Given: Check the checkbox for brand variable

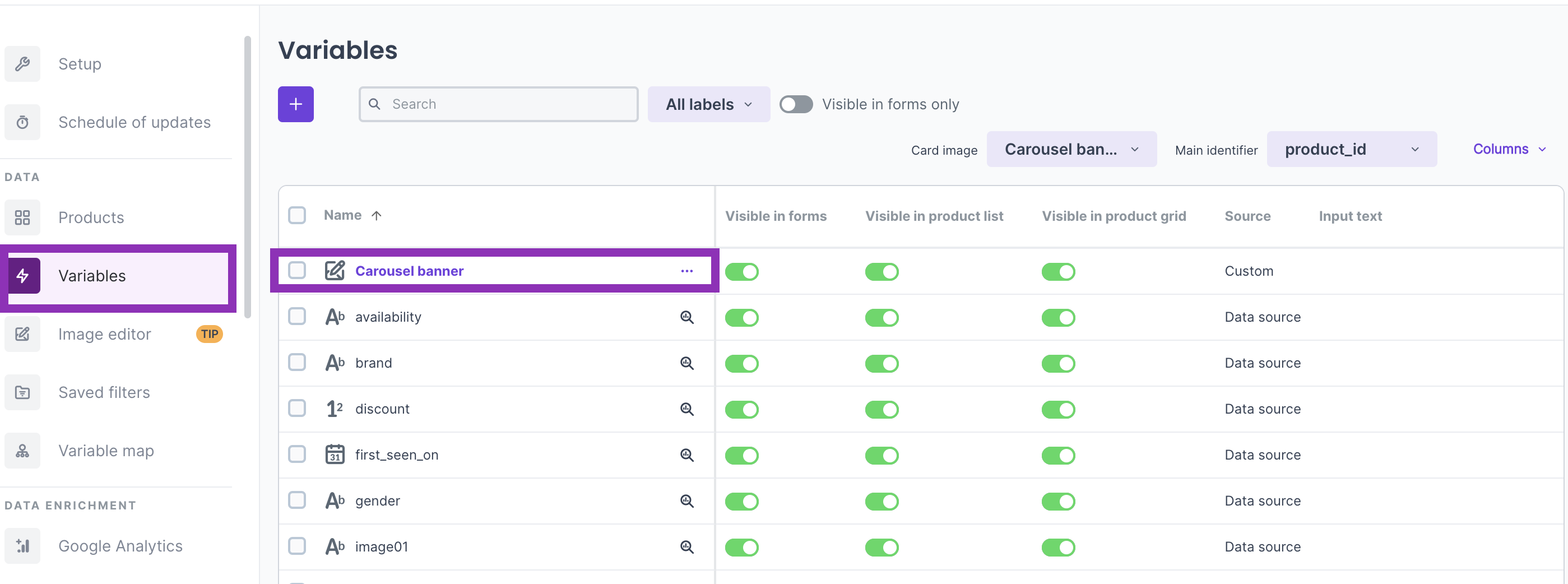Looking at the screenshot, I should click(x=297, y=363).
